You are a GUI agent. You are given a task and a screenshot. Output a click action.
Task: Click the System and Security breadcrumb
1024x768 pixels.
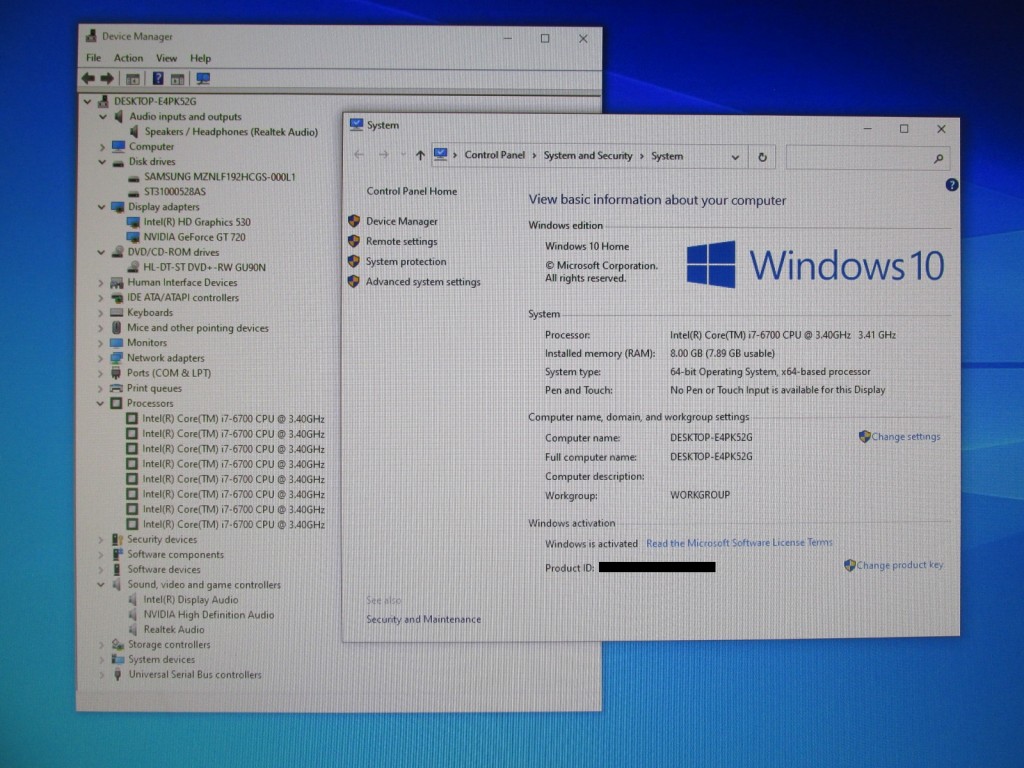[588, 156]
